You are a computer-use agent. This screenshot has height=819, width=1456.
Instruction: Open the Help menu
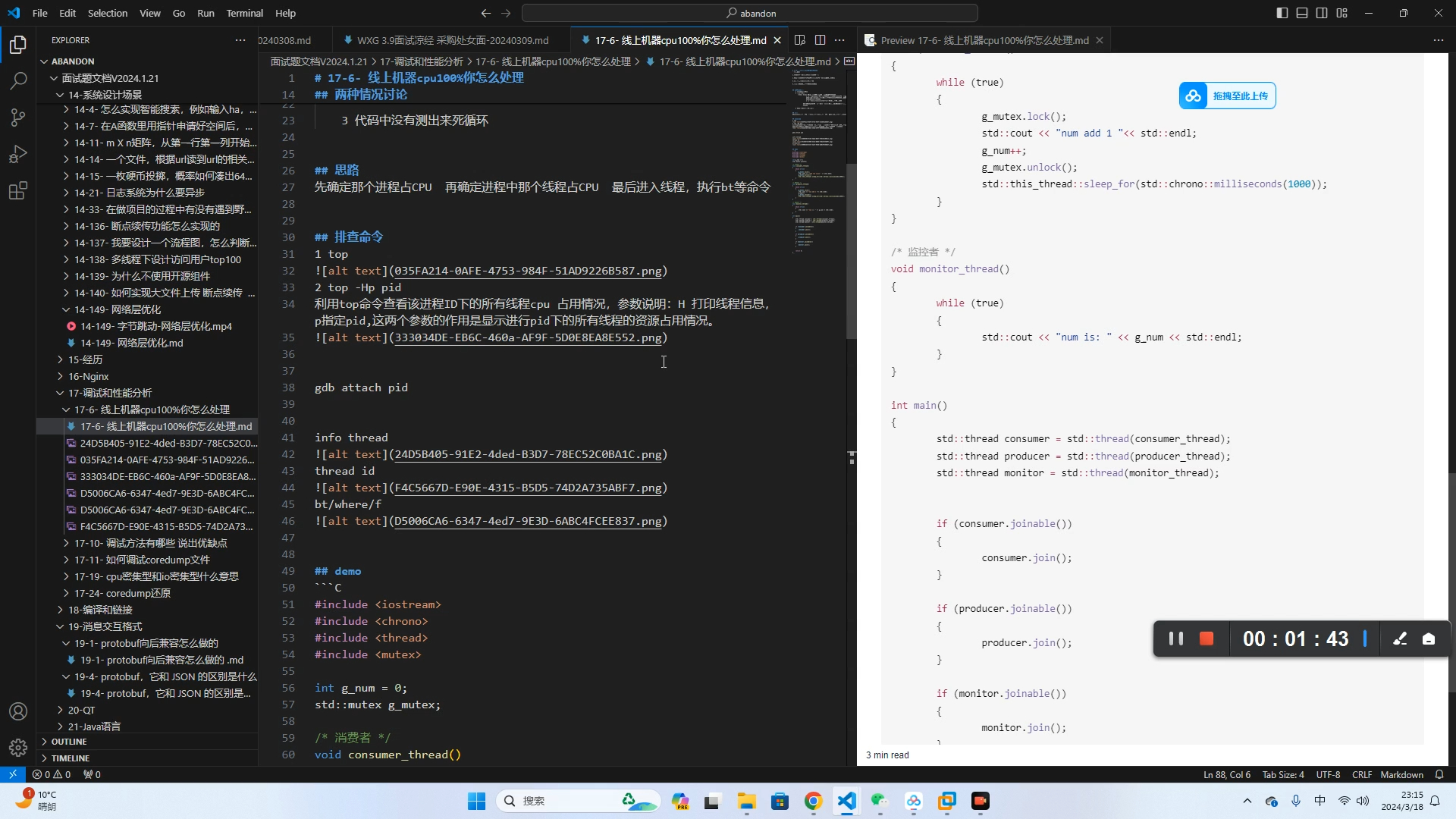286,13
